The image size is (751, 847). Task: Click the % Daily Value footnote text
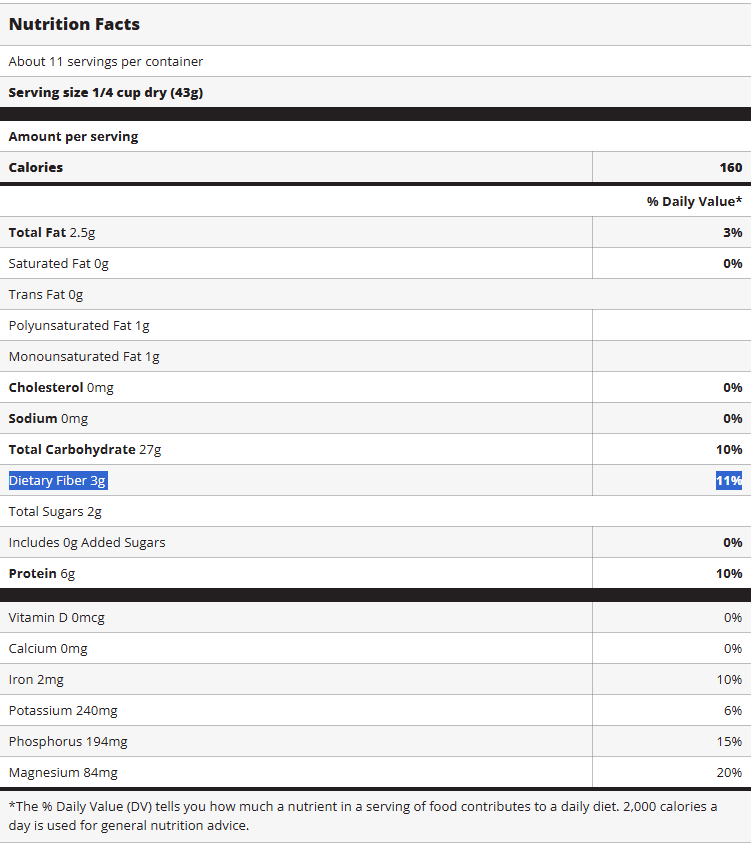(362, 815)
